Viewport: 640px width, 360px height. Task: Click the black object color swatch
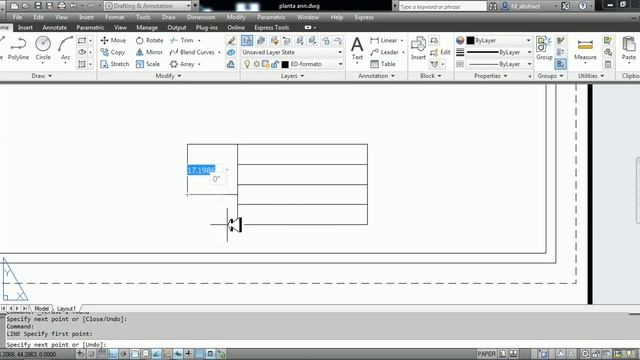(470, 40)
